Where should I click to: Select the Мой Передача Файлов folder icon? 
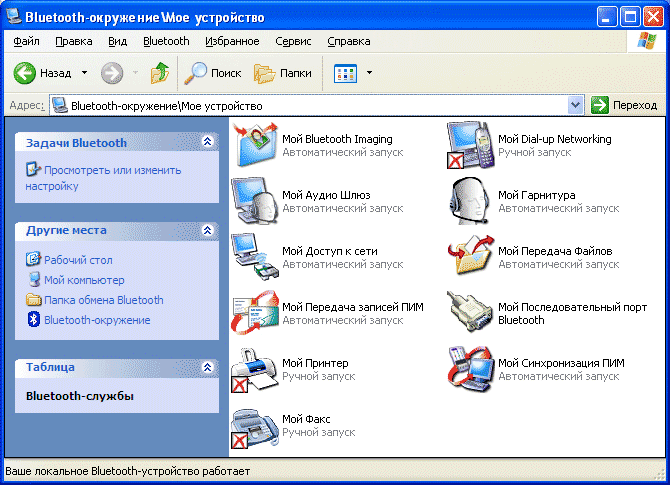coord(471,255)
